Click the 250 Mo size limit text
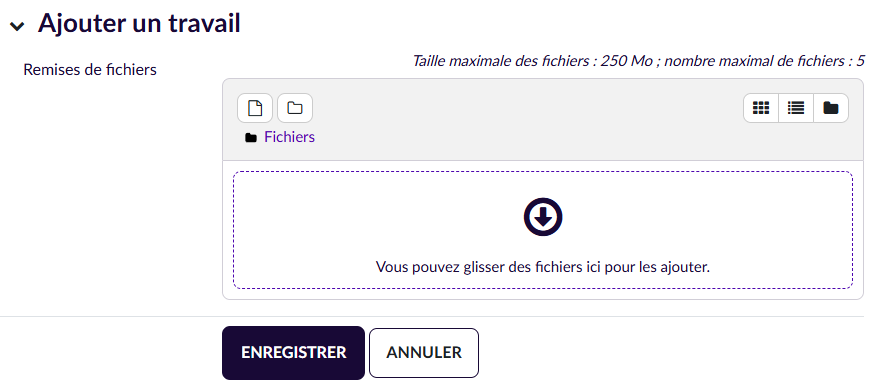Viewport: 887px width, 388px height. [x=627, y=61]
